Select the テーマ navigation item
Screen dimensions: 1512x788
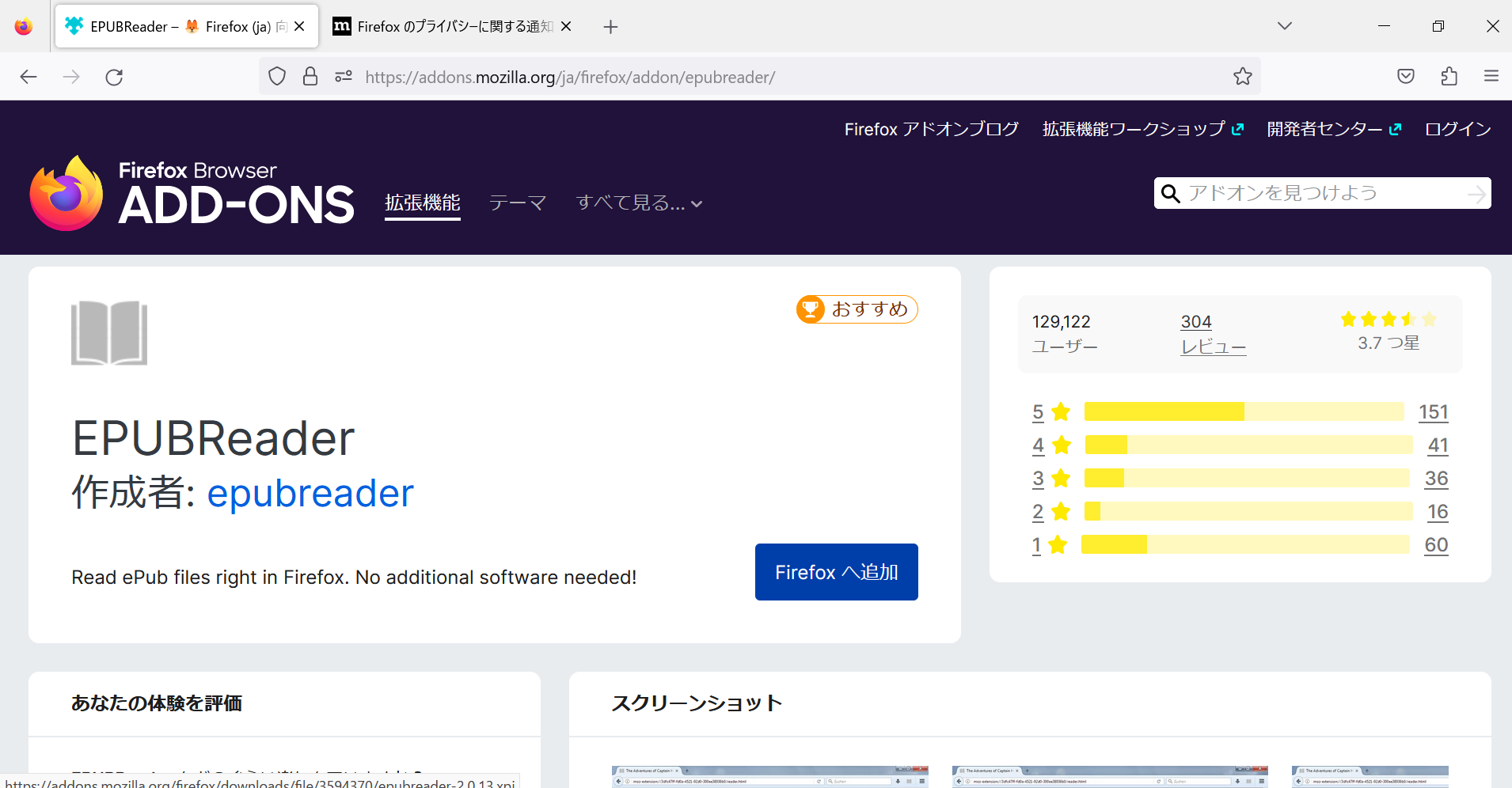(x=518, y=203)
